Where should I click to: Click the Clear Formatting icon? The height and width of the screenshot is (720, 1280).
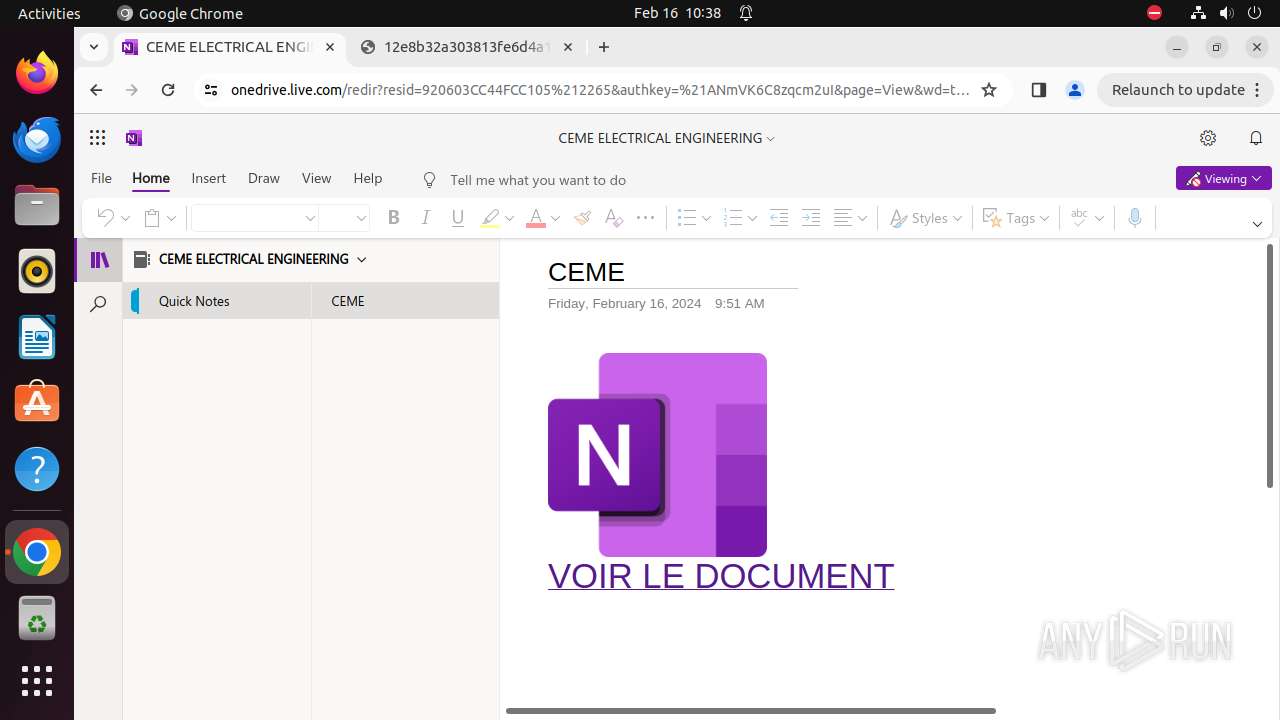pos(613,218)
